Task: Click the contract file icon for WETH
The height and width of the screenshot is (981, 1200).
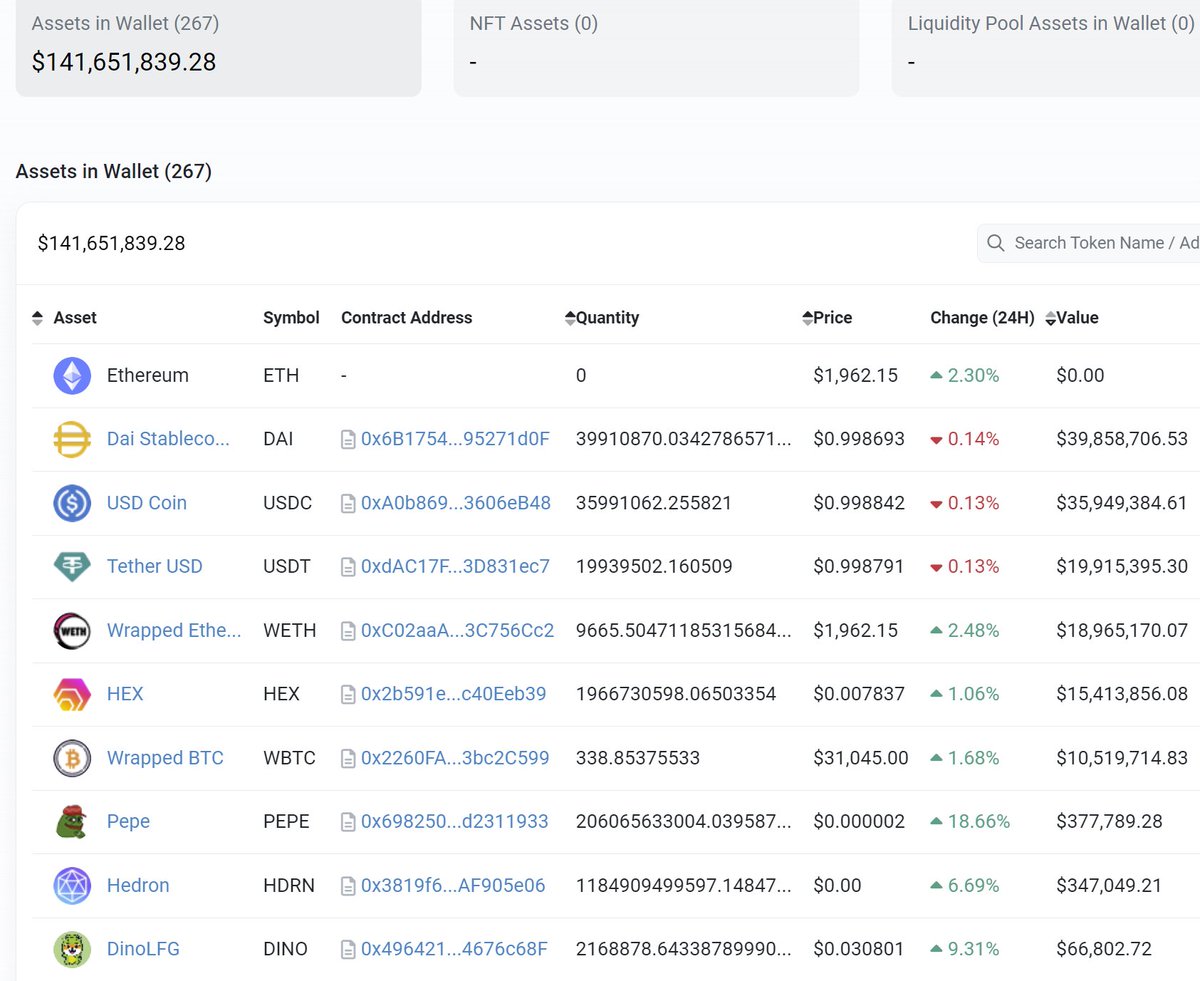Action: pyautogui.click(x=348, y=631)
